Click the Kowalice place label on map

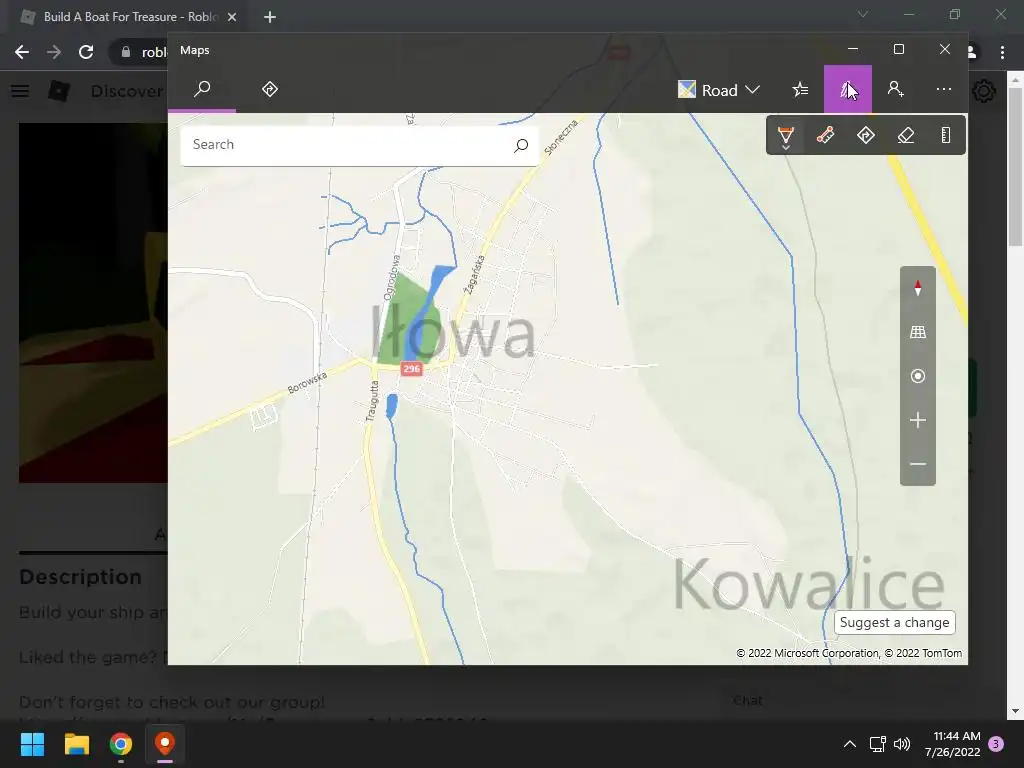click(x=808, y=584)
